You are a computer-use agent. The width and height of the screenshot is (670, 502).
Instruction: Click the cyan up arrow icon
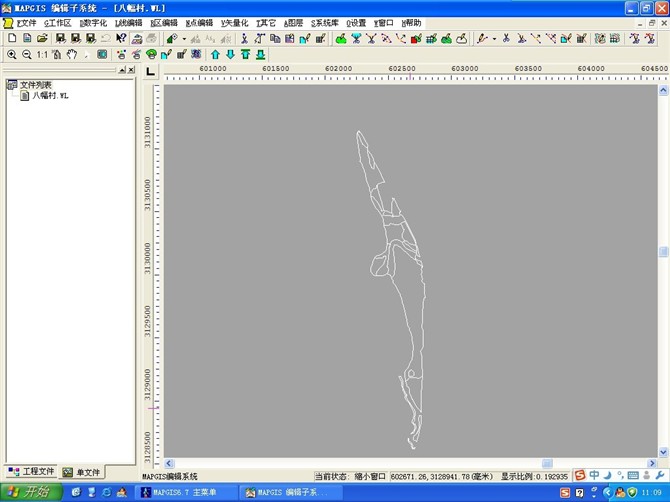214,54
